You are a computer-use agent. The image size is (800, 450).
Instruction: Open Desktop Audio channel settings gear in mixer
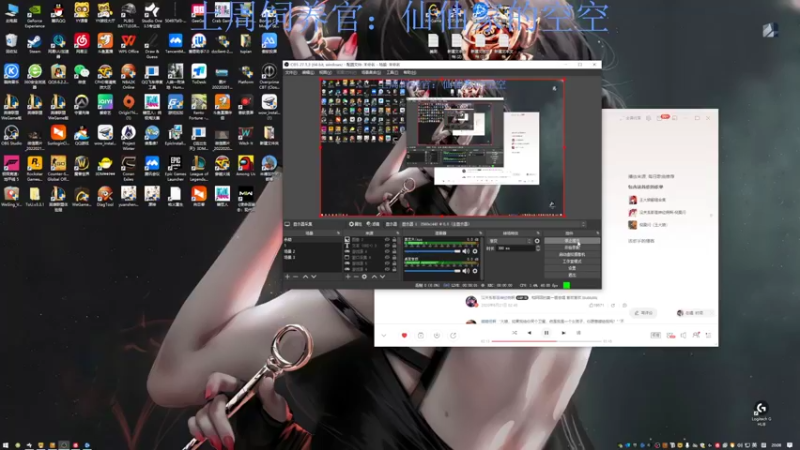coord(474,271)
